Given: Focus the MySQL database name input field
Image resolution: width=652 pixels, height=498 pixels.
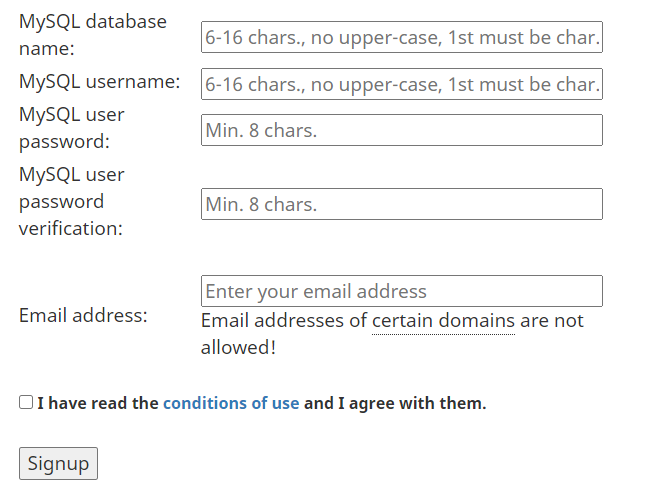Looking at the screenshot, I should pos(402,37).
